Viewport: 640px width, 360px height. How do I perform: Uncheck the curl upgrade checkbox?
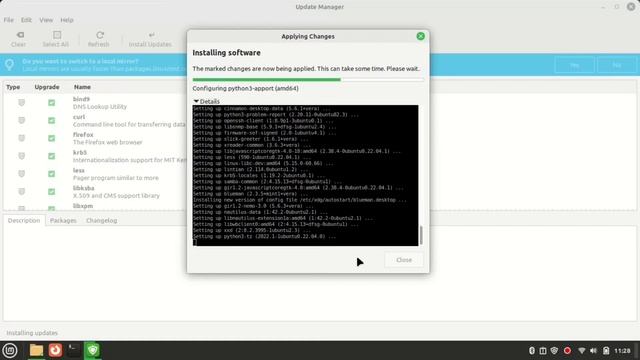(x=51, y=120)
